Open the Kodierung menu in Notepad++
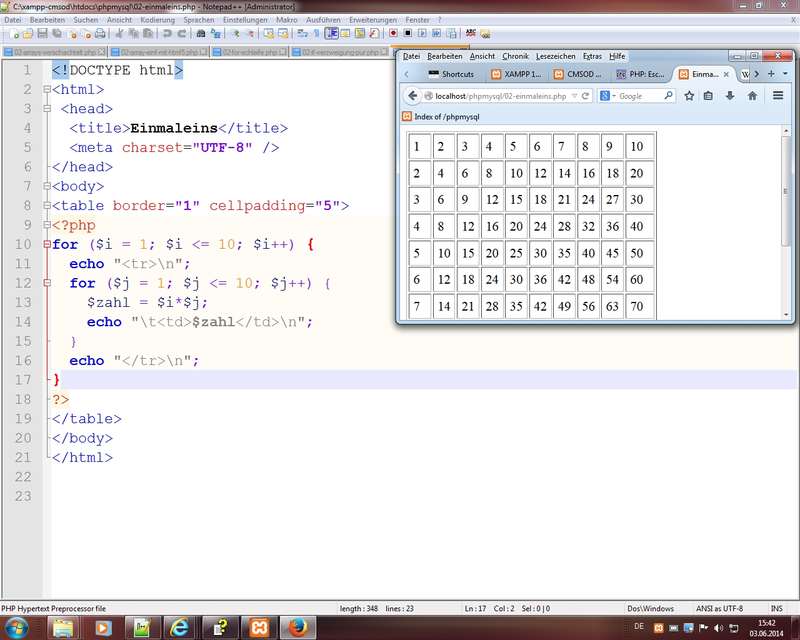 tap(157, 19)
